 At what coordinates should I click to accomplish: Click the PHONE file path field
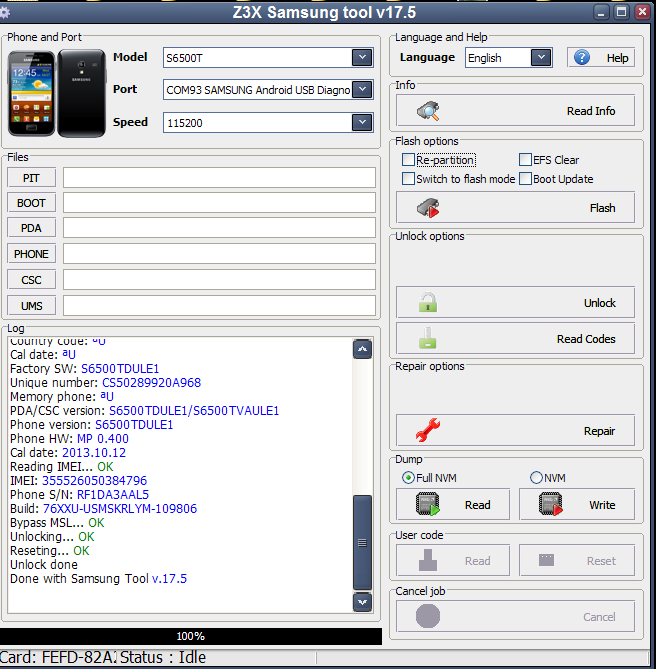pyautogui.click(x=219, y=254)
